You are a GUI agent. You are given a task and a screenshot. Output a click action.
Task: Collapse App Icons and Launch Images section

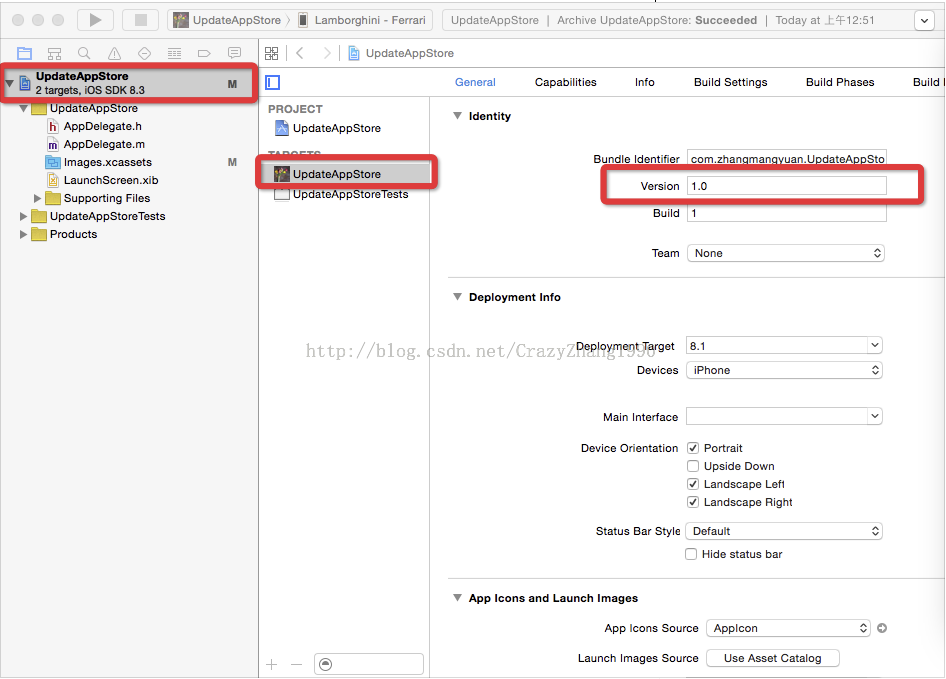pos(457,598)
